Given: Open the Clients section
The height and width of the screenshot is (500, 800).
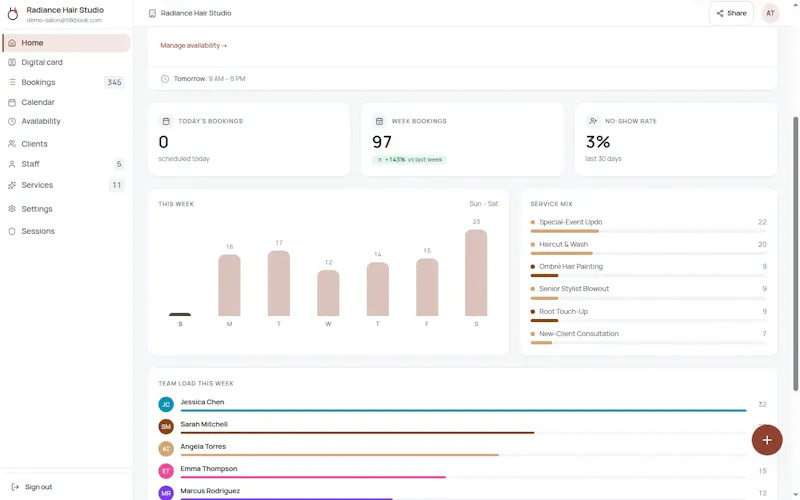Looking at the screenshot, I should pos(66,144).
